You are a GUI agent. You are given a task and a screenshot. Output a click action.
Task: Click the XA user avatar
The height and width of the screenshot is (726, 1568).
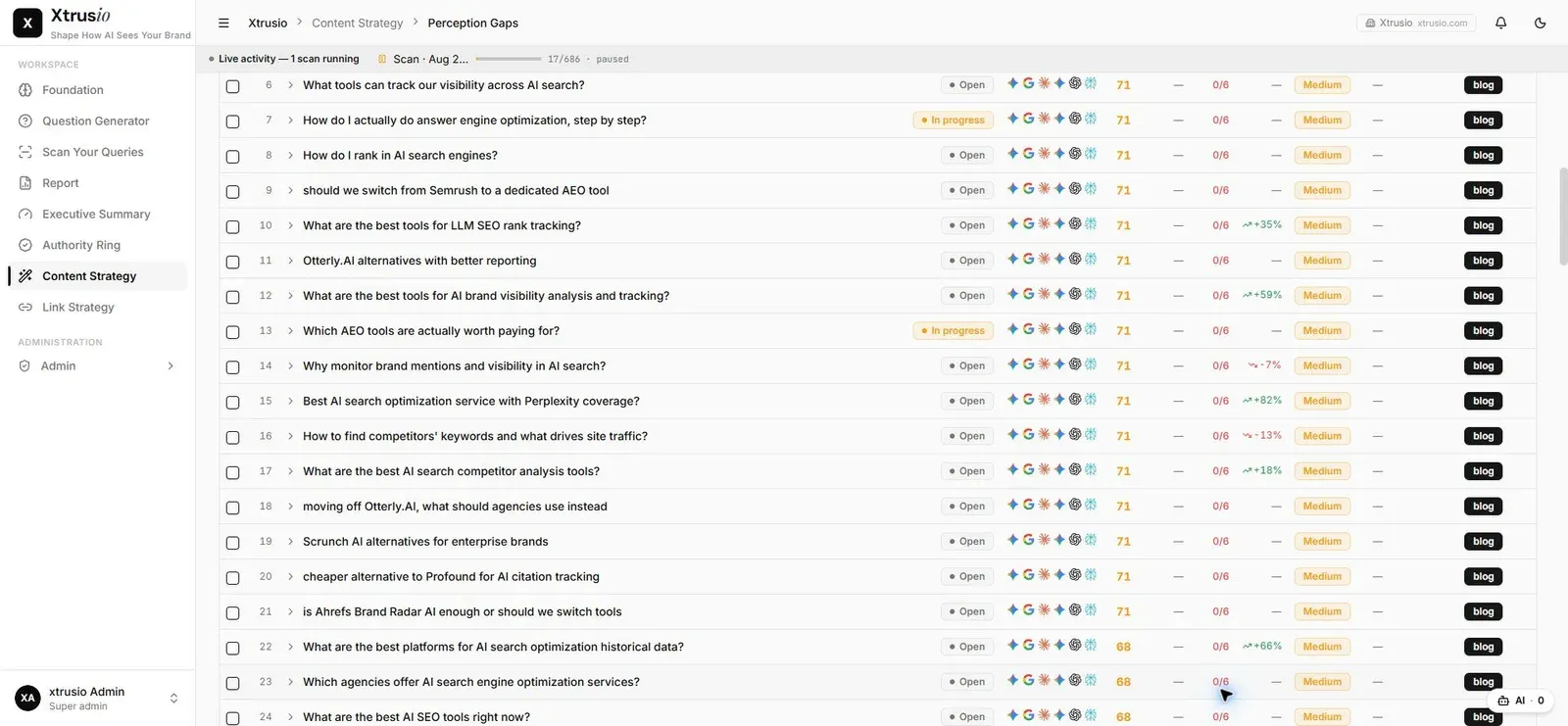[x=27, y=699]
